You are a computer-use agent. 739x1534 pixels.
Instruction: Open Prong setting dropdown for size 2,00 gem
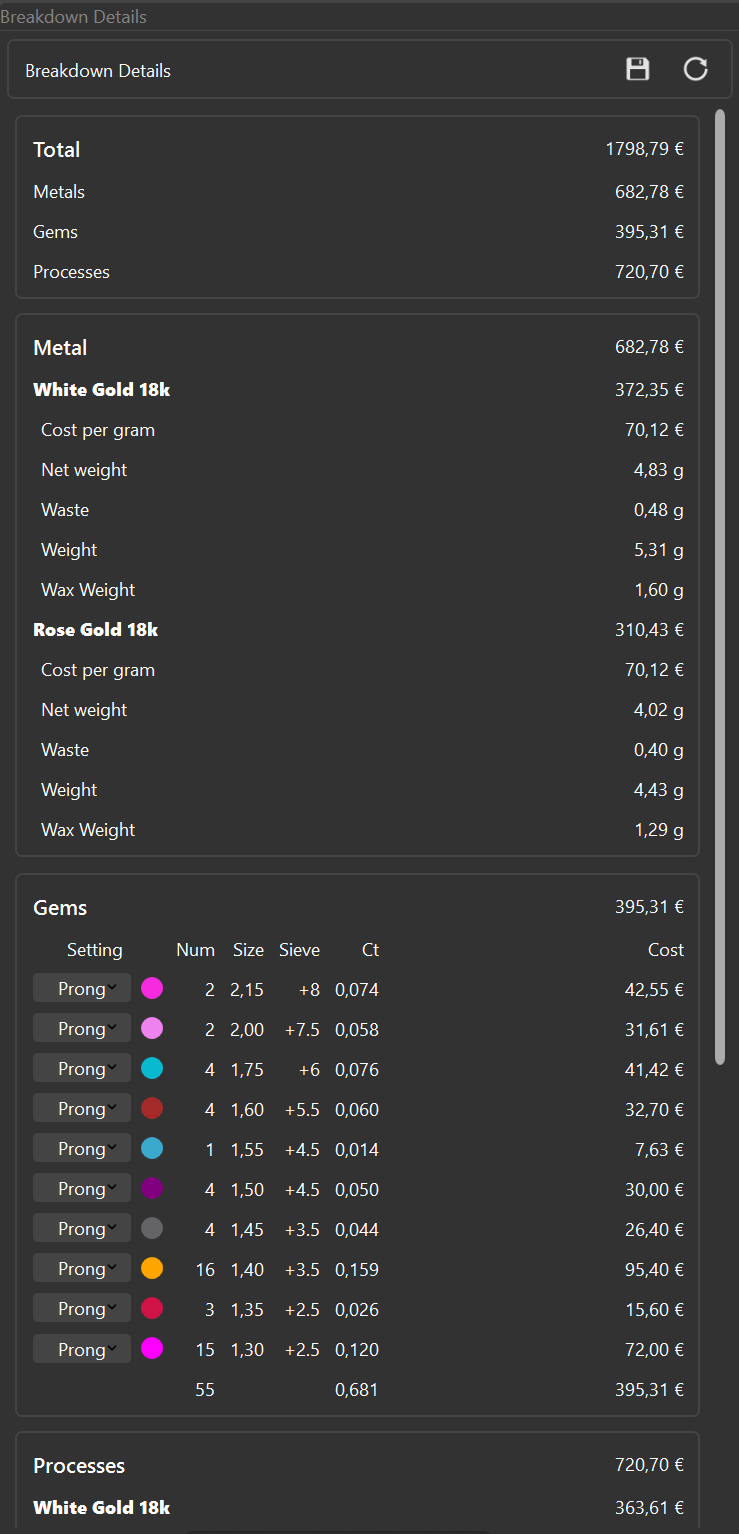click(82, 1029)
